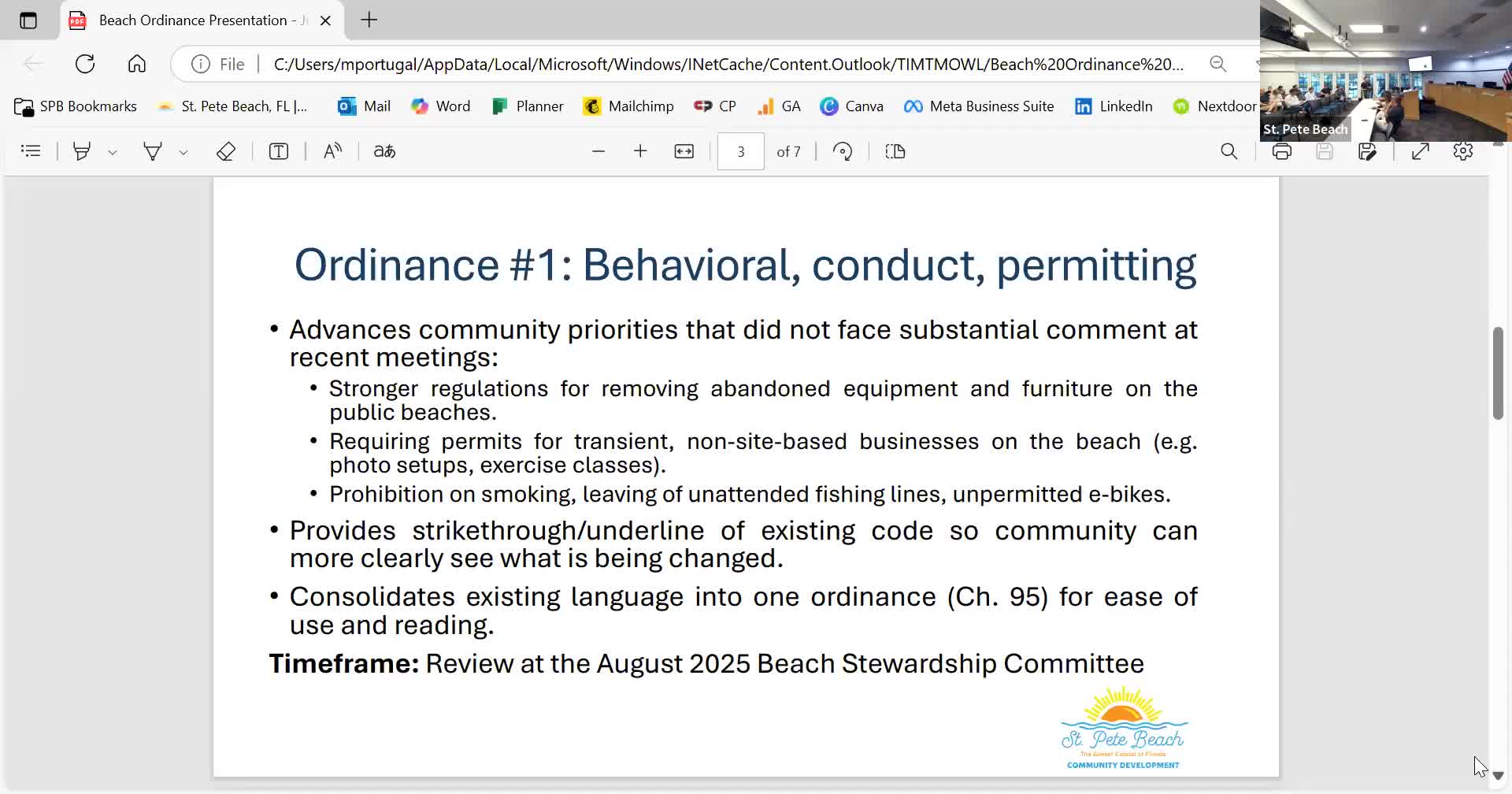Open the Word bookmark

click(441, 106)
